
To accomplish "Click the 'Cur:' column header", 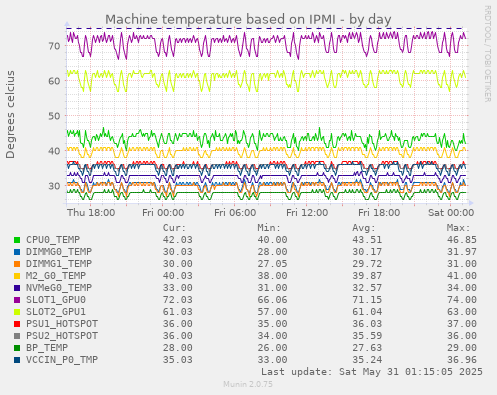I will pos(174,228).
